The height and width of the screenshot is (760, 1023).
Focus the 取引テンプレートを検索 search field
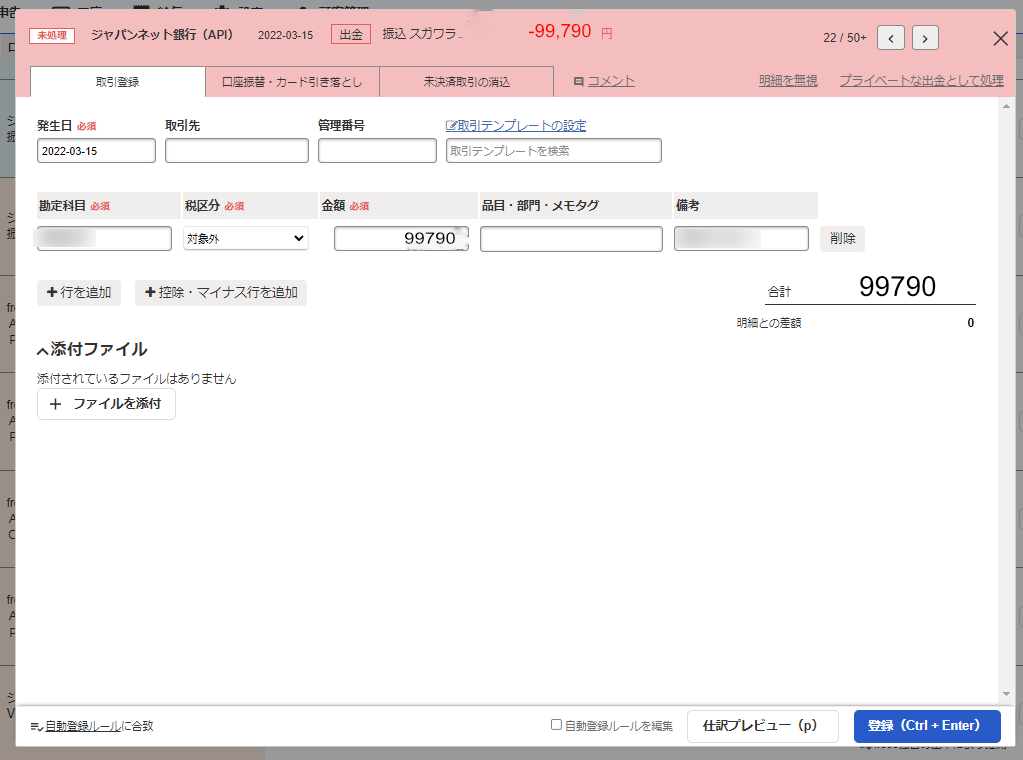coord(553,151)
